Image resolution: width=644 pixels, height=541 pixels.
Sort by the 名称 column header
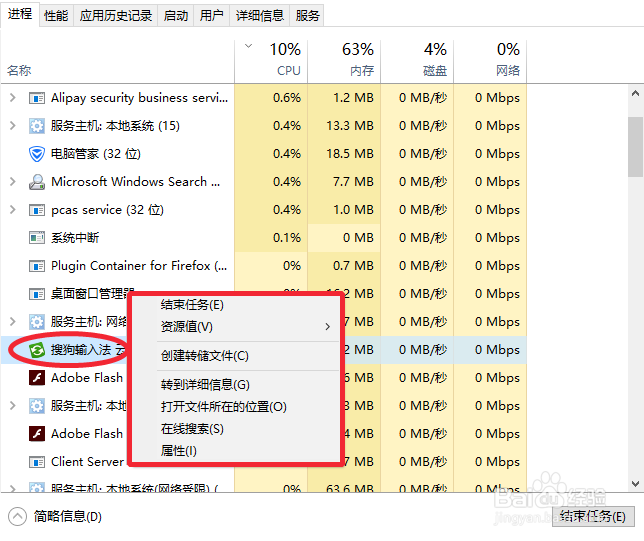click(x=117, y=62)
